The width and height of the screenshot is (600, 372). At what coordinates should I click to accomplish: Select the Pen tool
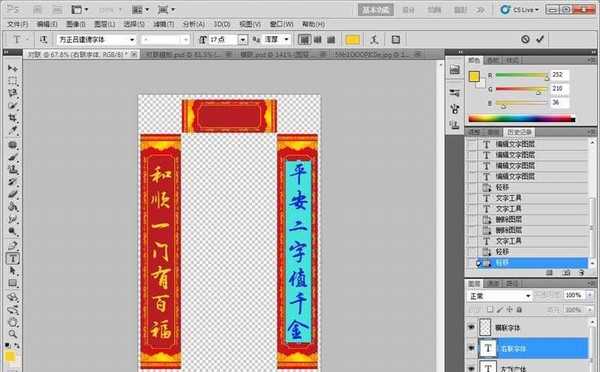13,246
